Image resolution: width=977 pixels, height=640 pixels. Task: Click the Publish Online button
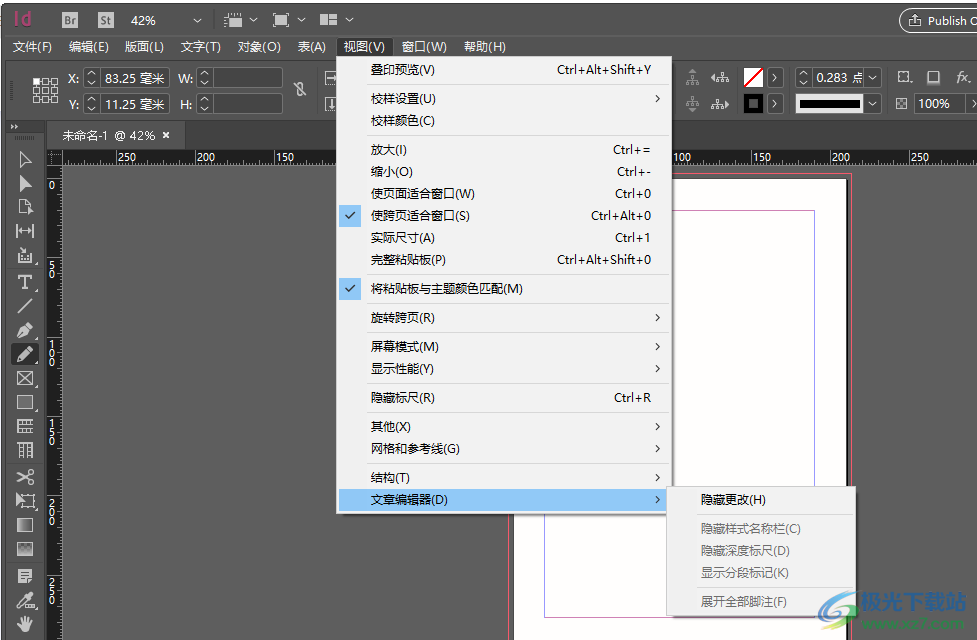pyautogui.click(x=938, y=19)
